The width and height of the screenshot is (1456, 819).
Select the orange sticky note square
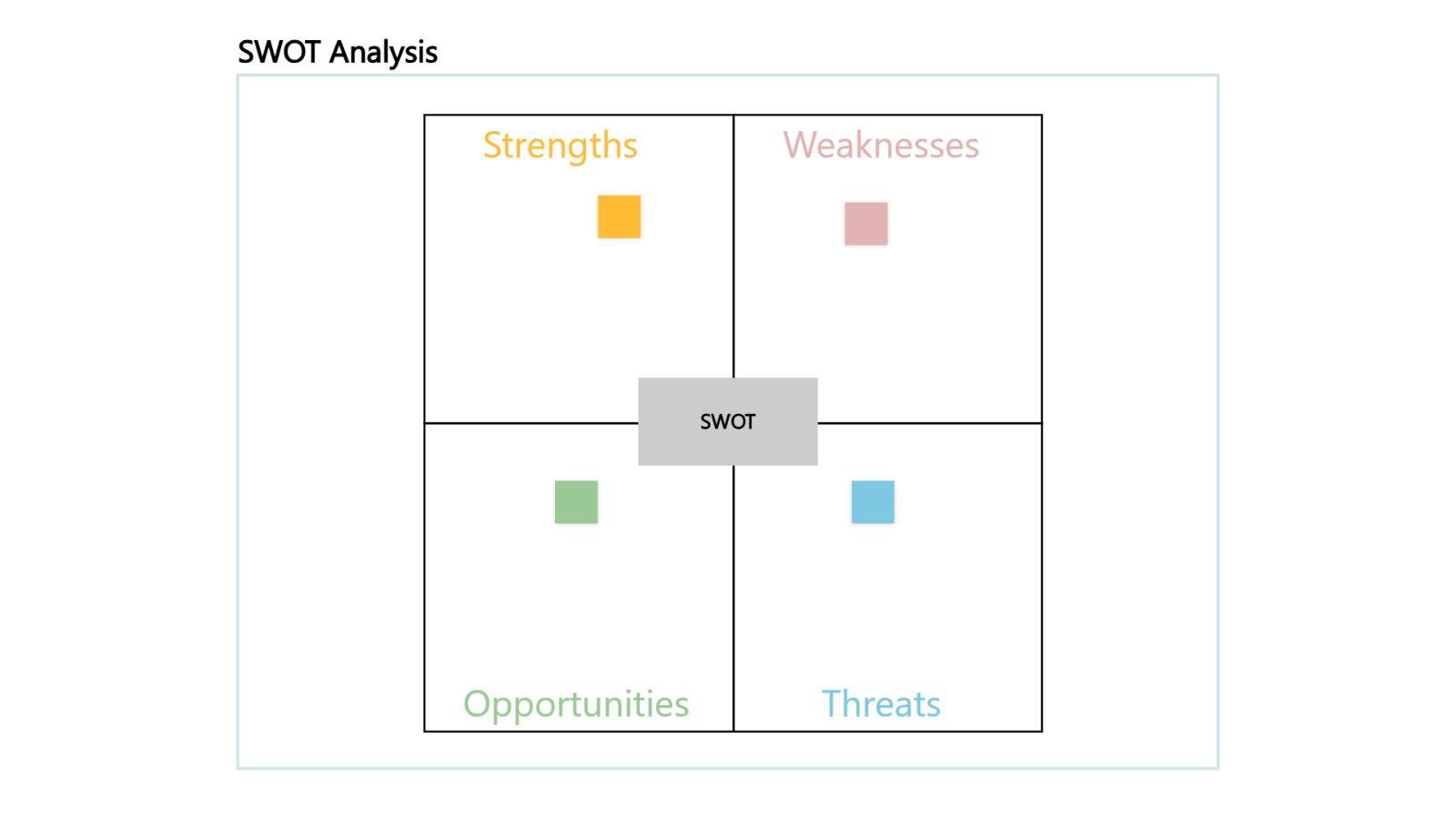tap(619, 217)
